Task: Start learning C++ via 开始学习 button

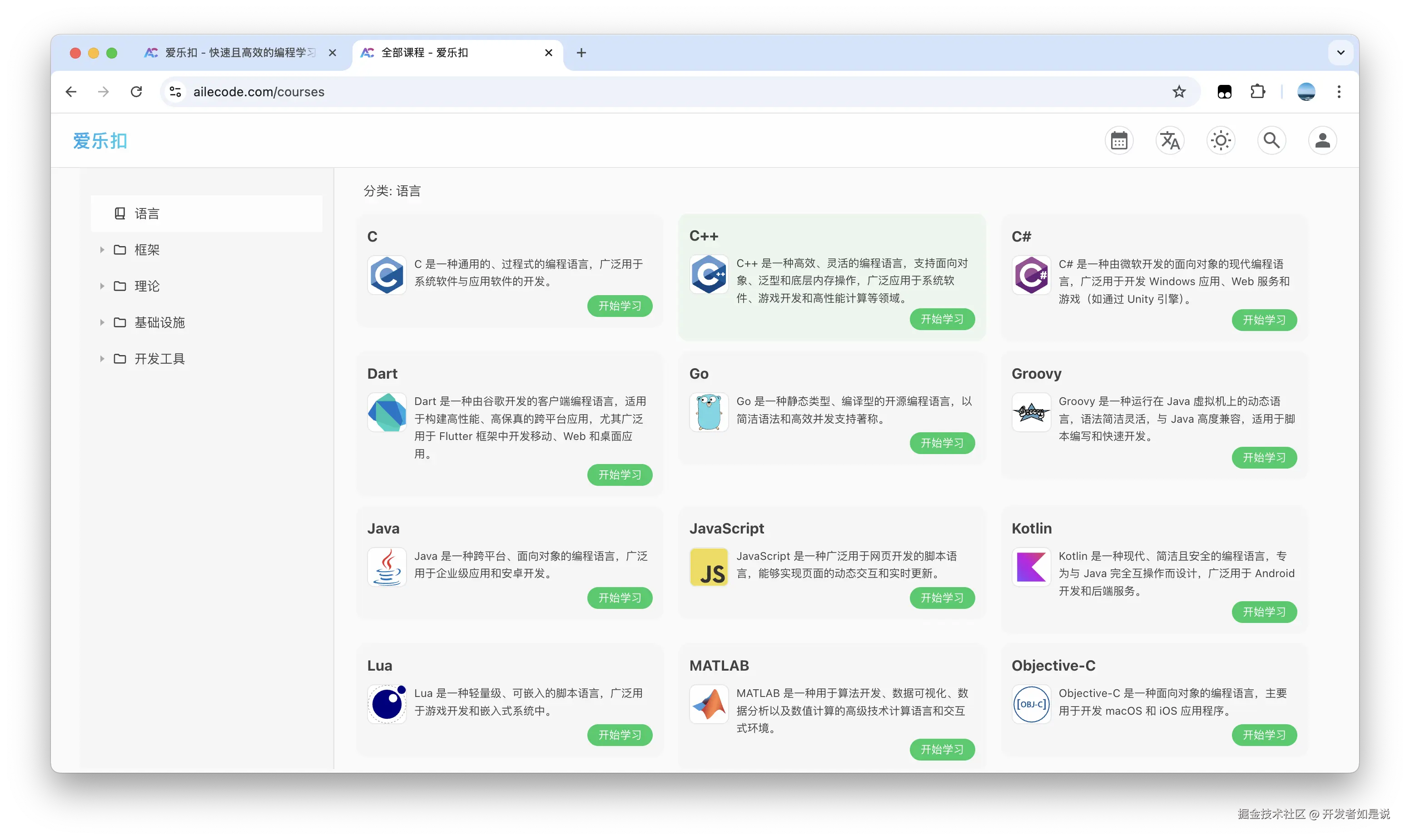Action: (942, 319)
